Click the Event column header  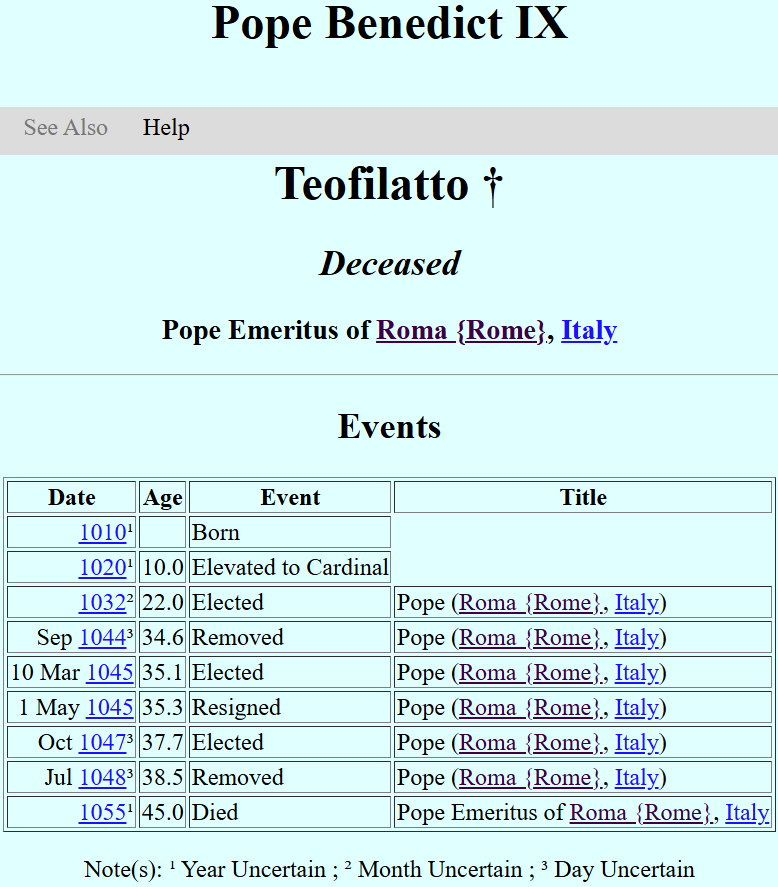(290, 497)
